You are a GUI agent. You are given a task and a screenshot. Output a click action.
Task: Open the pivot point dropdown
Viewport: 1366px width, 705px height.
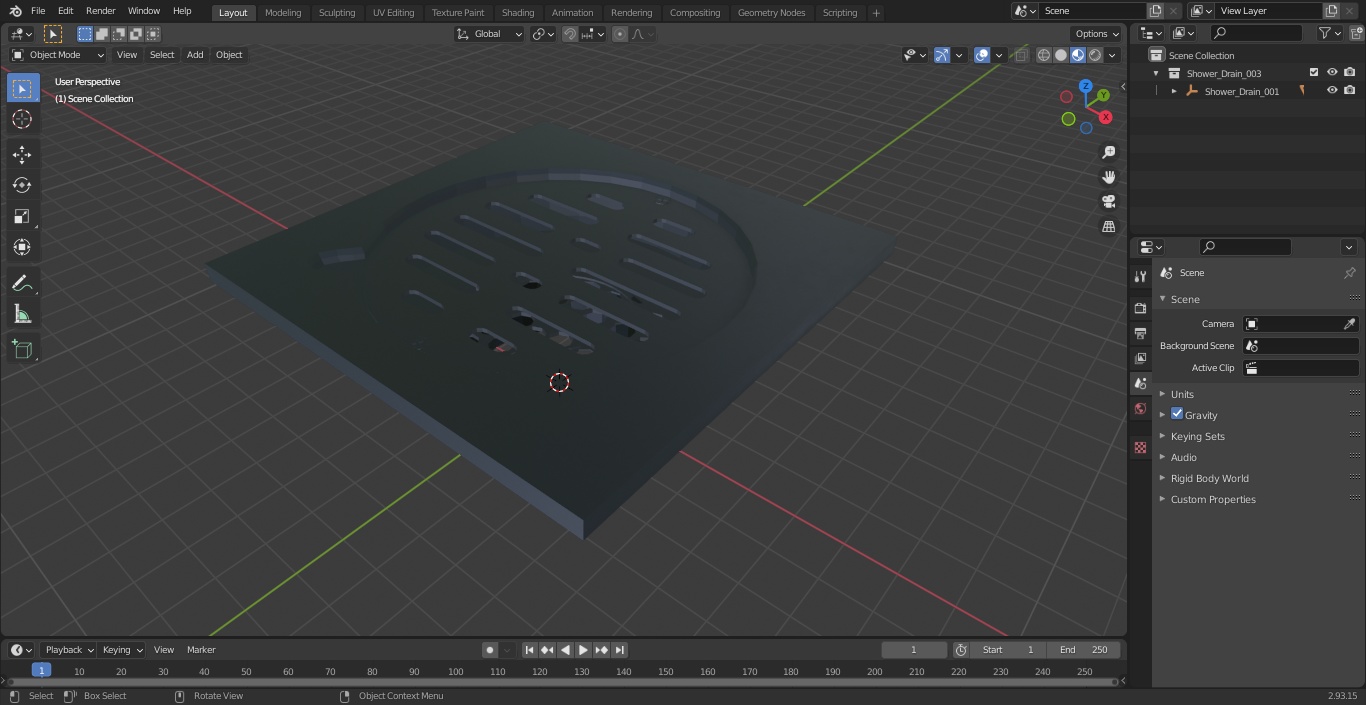[x=543, y=34]
